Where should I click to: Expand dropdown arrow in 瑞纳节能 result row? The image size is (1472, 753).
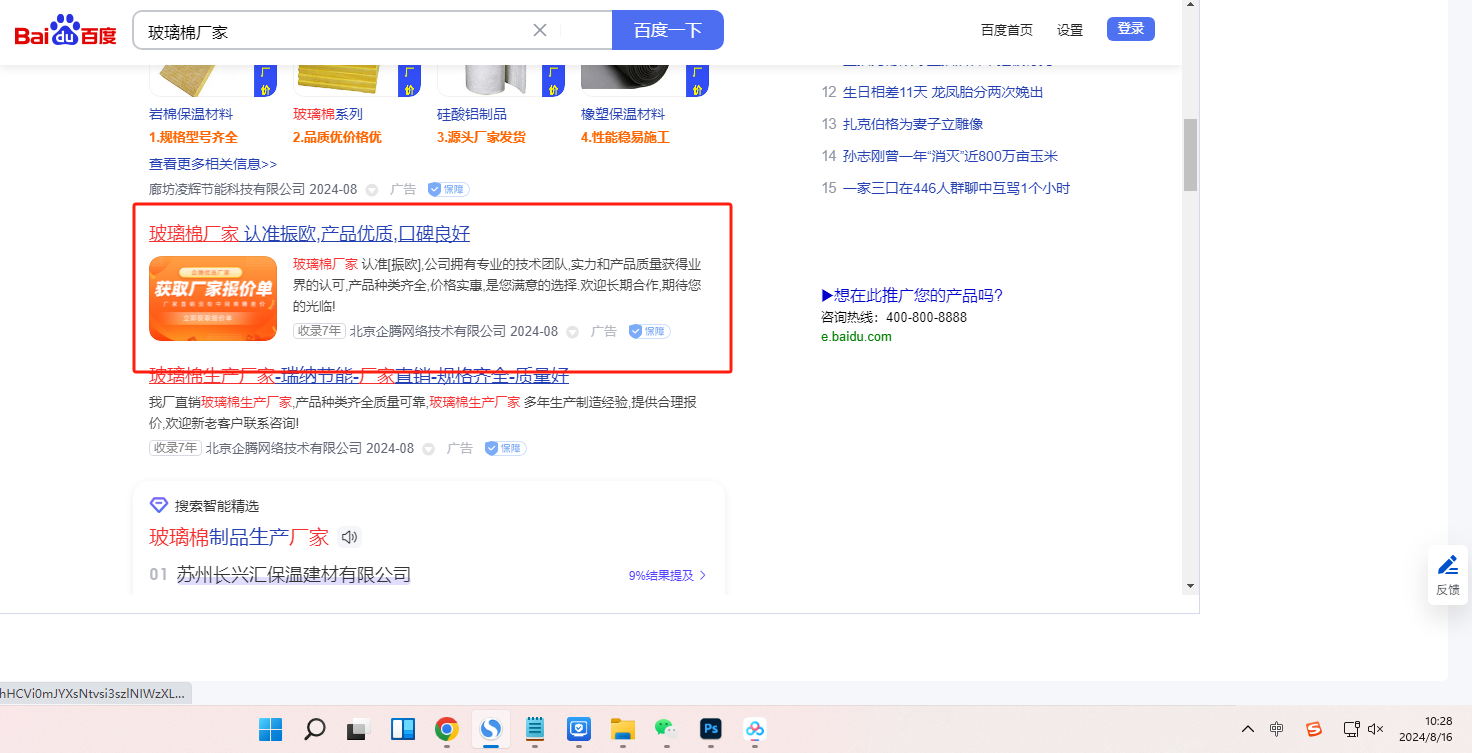click(428, 449)
